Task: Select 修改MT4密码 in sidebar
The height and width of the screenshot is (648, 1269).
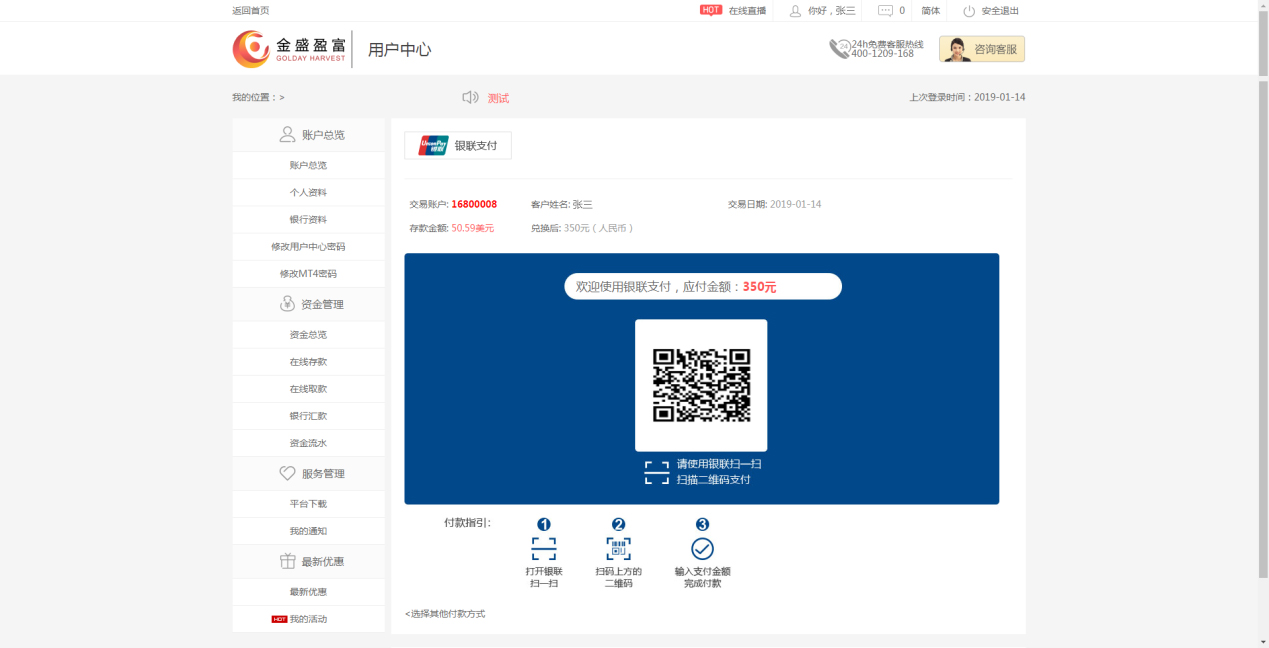Action: (x=308, y=273)
